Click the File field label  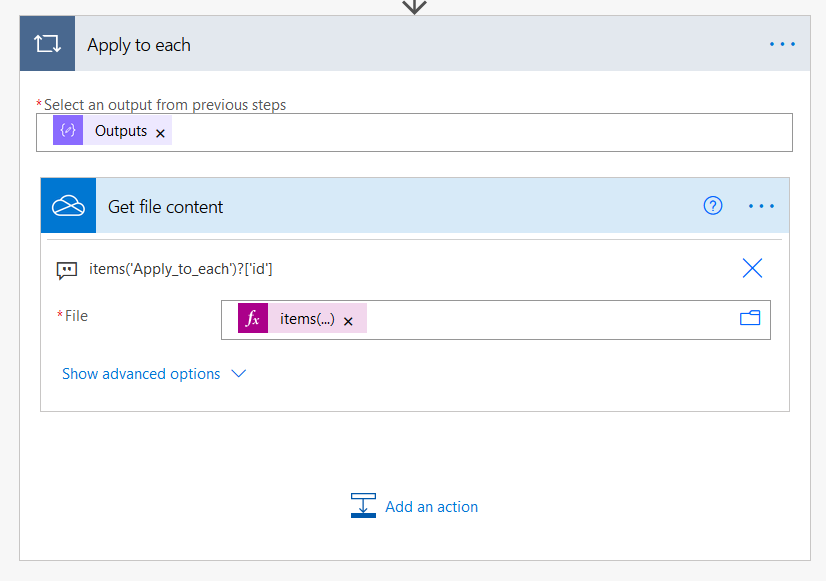click(76, 316)
